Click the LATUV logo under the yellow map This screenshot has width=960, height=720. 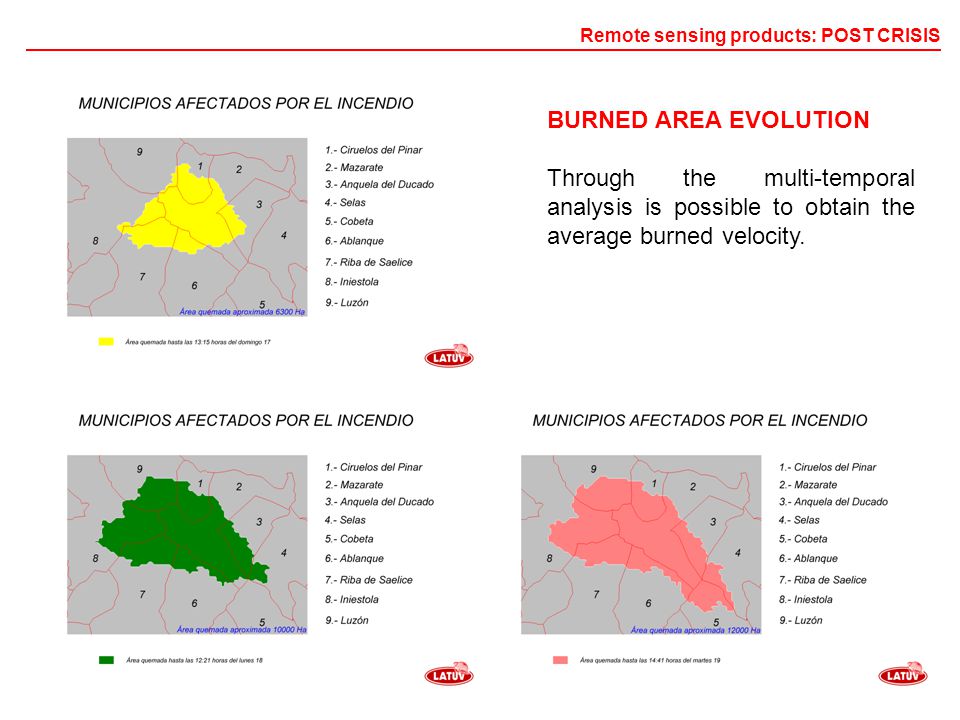tap(449, 356)
